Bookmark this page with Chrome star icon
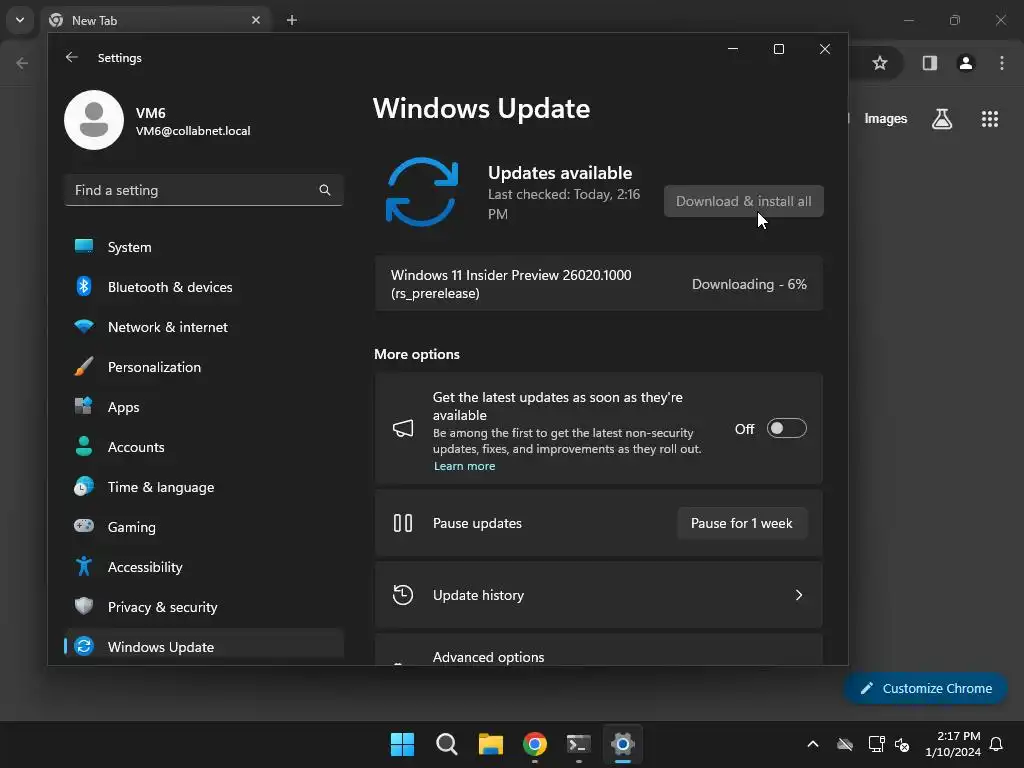The image size is (1024, 768). [880, 63]
